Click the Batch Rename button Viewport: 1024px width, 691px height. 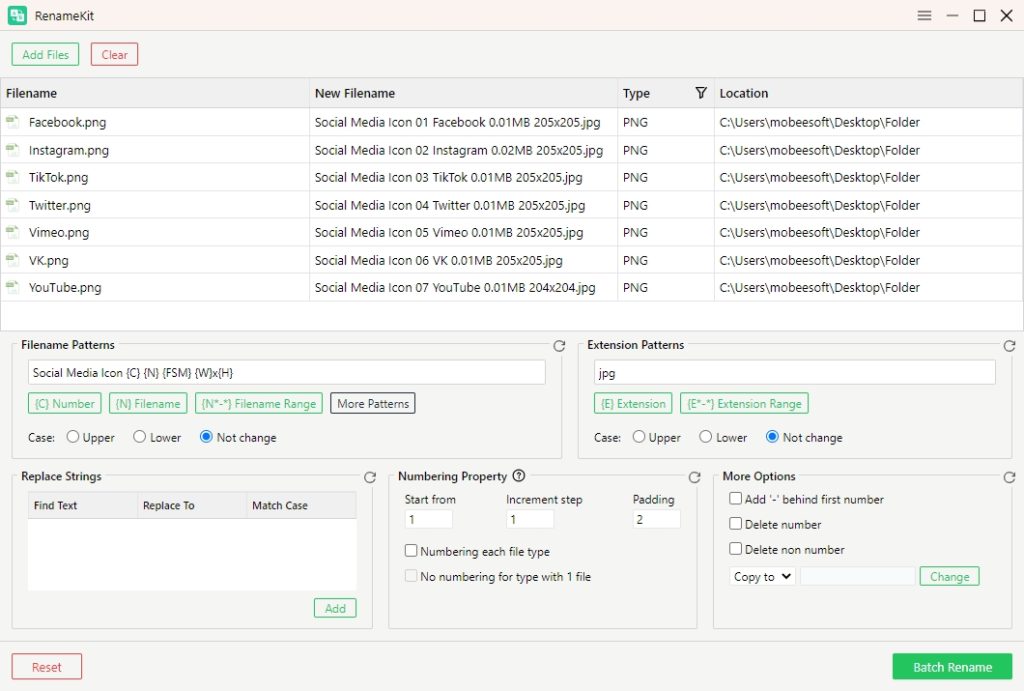(x=952, y=667)
